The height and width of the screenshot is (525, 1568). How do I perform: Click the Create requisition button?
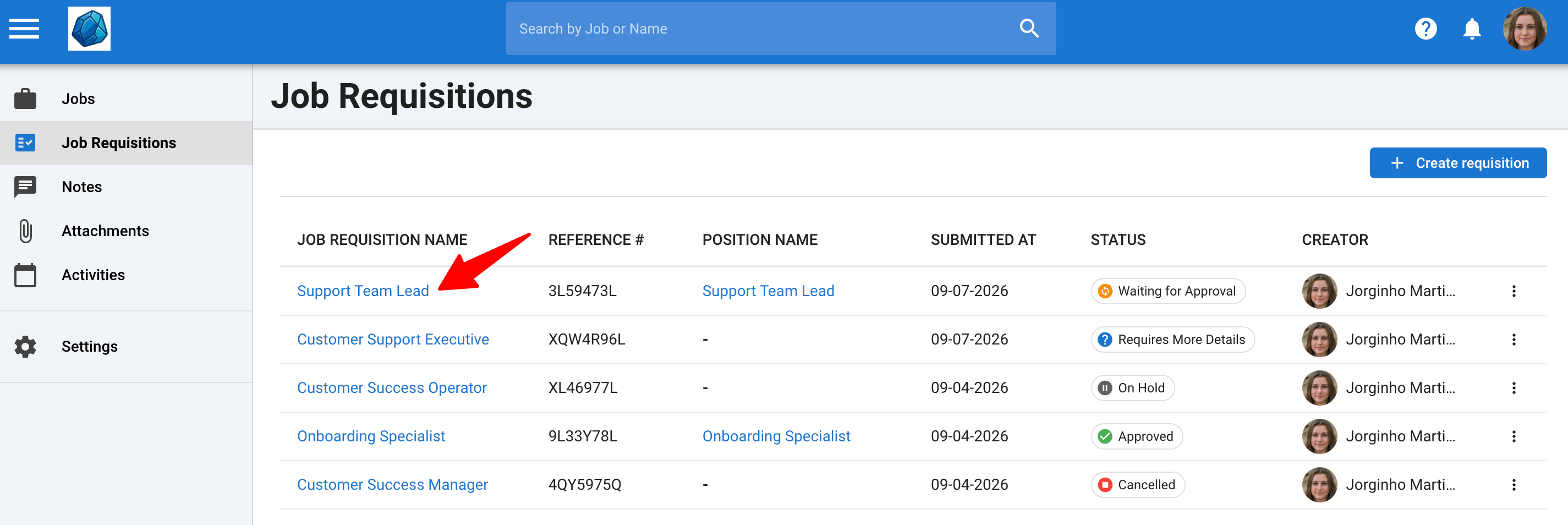[1458, 163]
